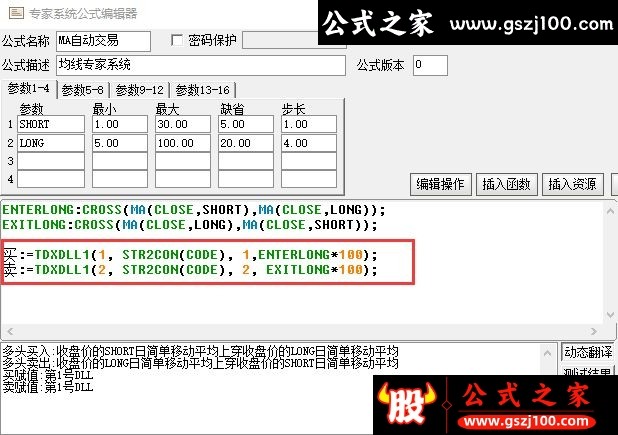Screen dimensions: 618x435
Task: Click the 公式版本 input field
Action: tap(430, 65)
